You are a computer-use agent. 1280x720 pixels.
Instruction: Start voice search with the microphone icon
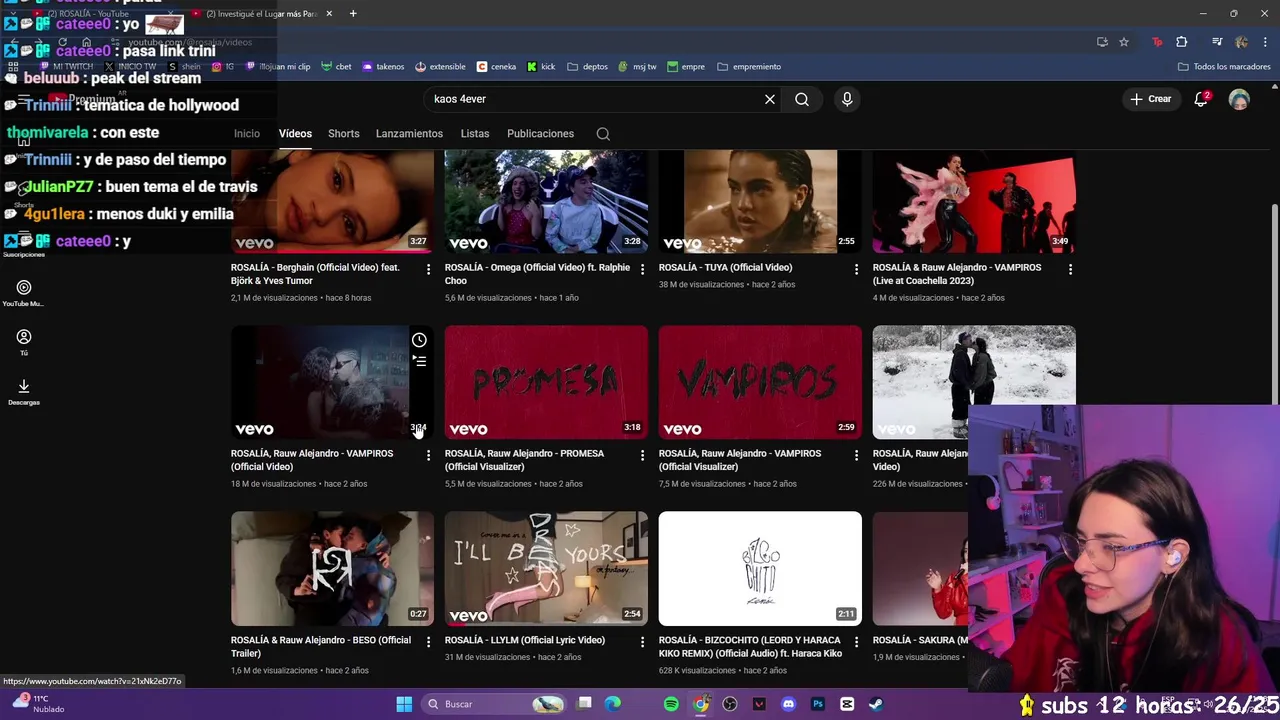(847, 99)
